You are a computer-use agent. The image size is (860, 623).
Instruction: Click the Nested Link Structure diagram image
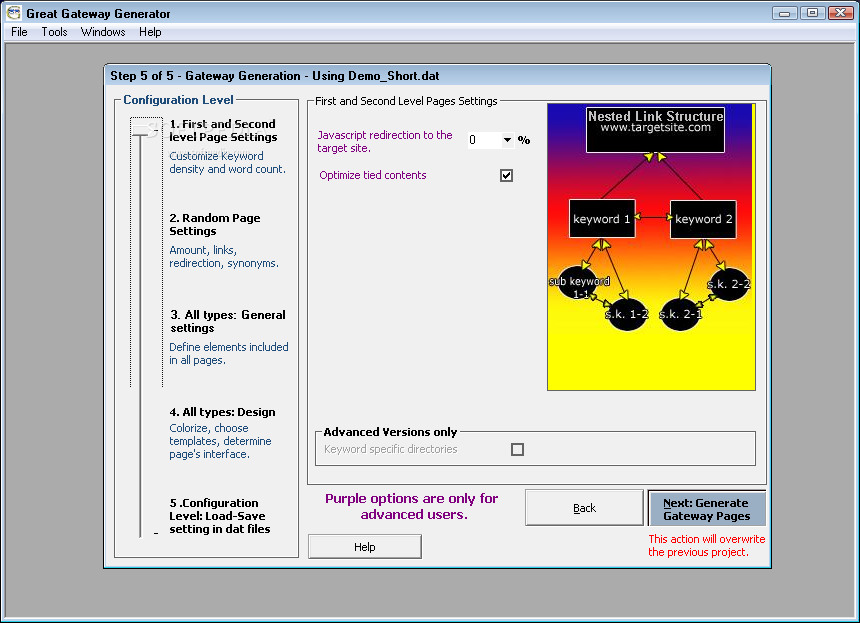tap(651, 247)
